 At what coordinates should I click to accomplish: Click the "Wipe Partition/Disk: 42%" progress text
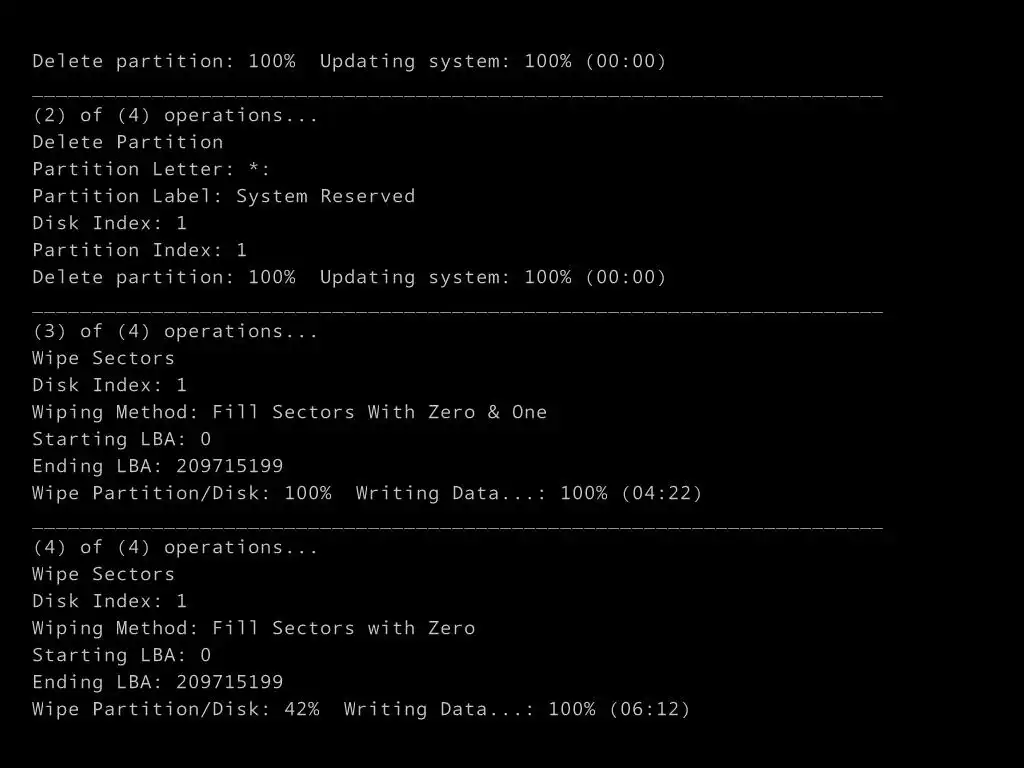point(175,709)
